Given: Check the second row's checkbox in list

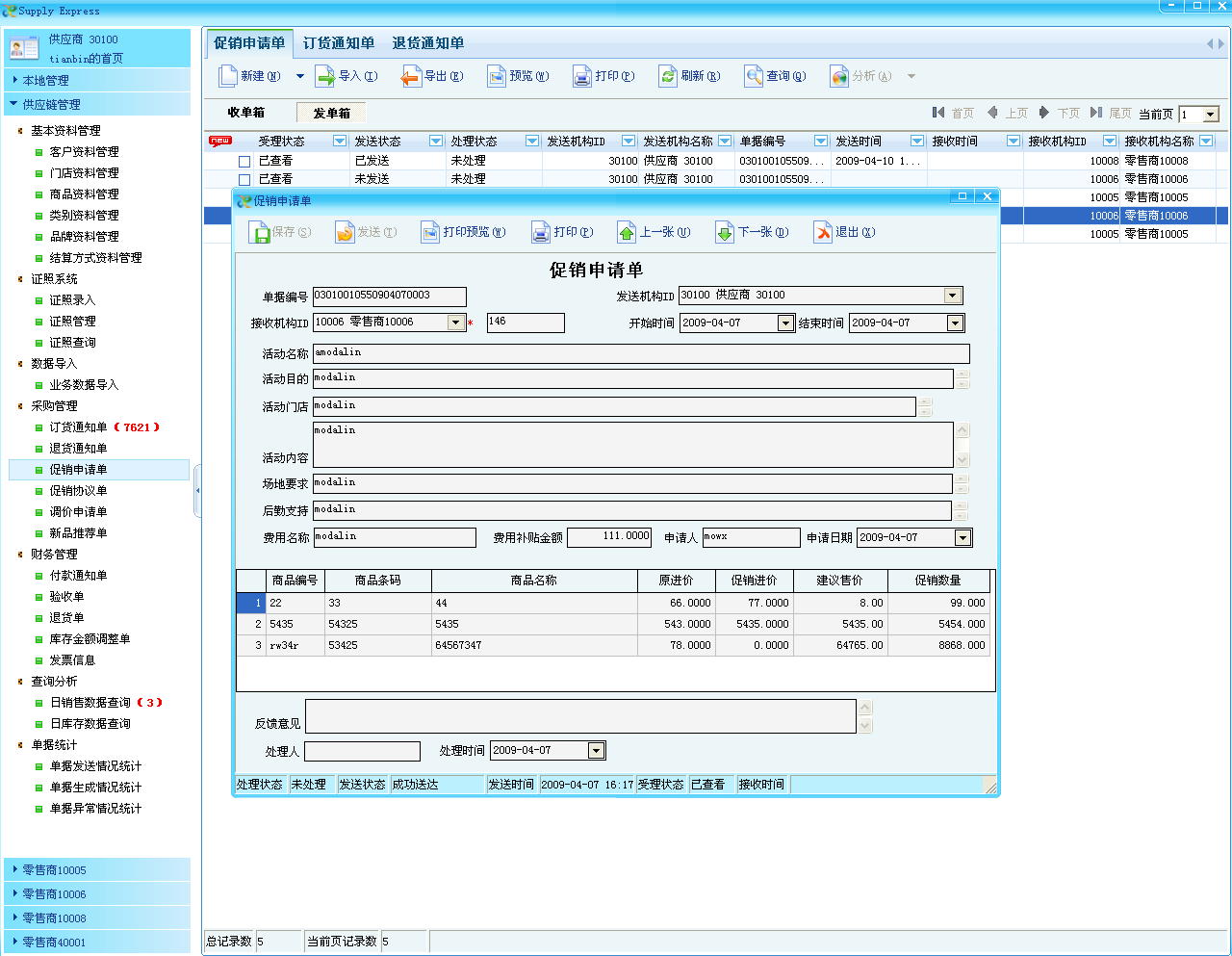Looking at the screenshot, I should point(244,180).
